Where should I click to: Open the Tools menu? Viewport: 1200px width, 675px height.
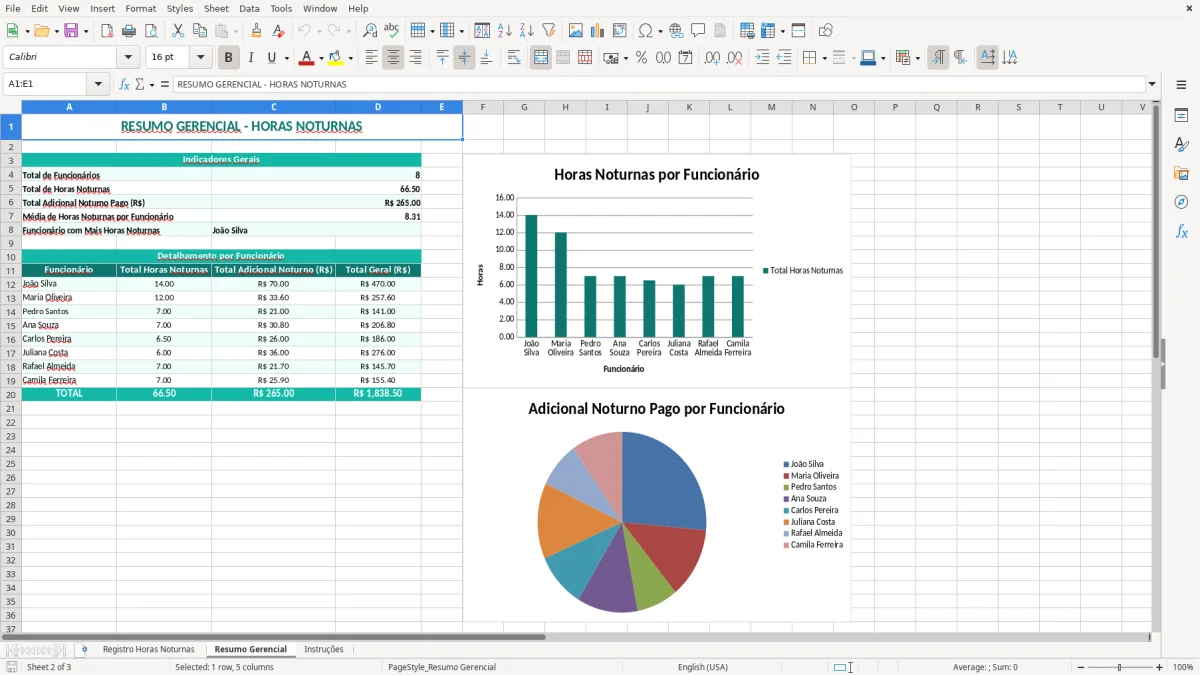tap(281, 8)
